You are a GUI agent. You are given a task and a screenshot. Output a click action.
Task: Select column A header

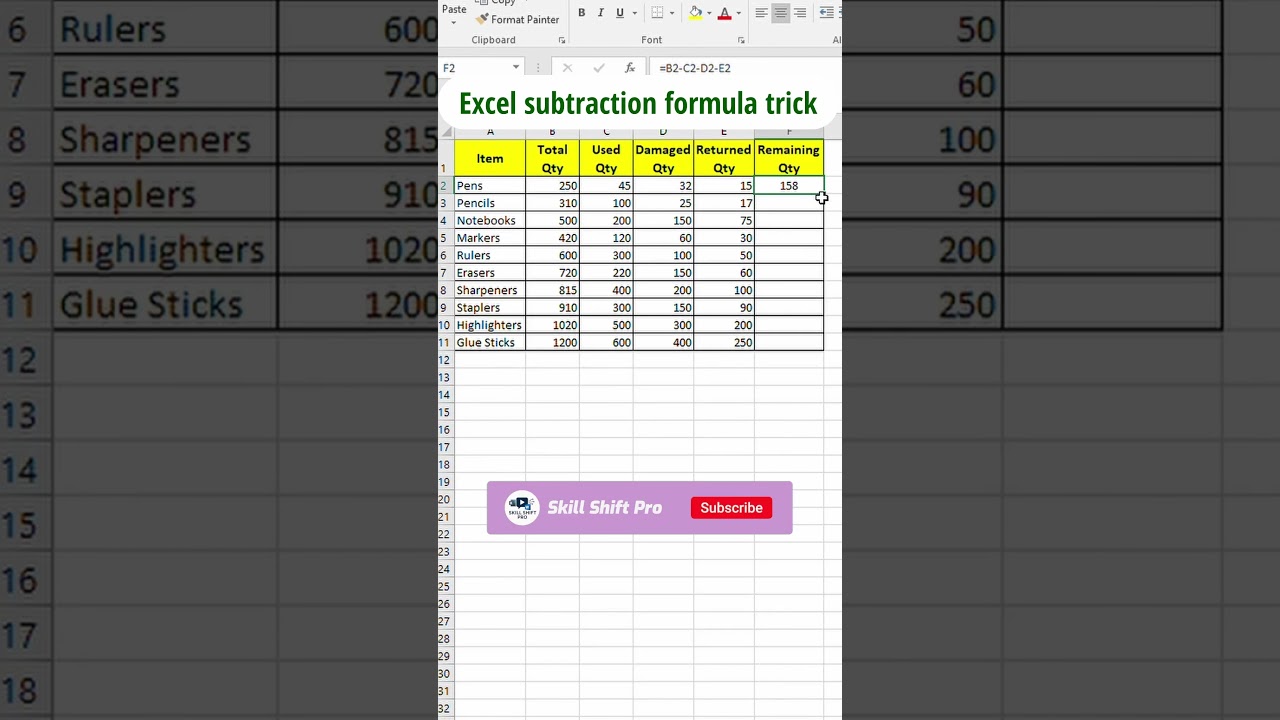[x=490, y=132]
